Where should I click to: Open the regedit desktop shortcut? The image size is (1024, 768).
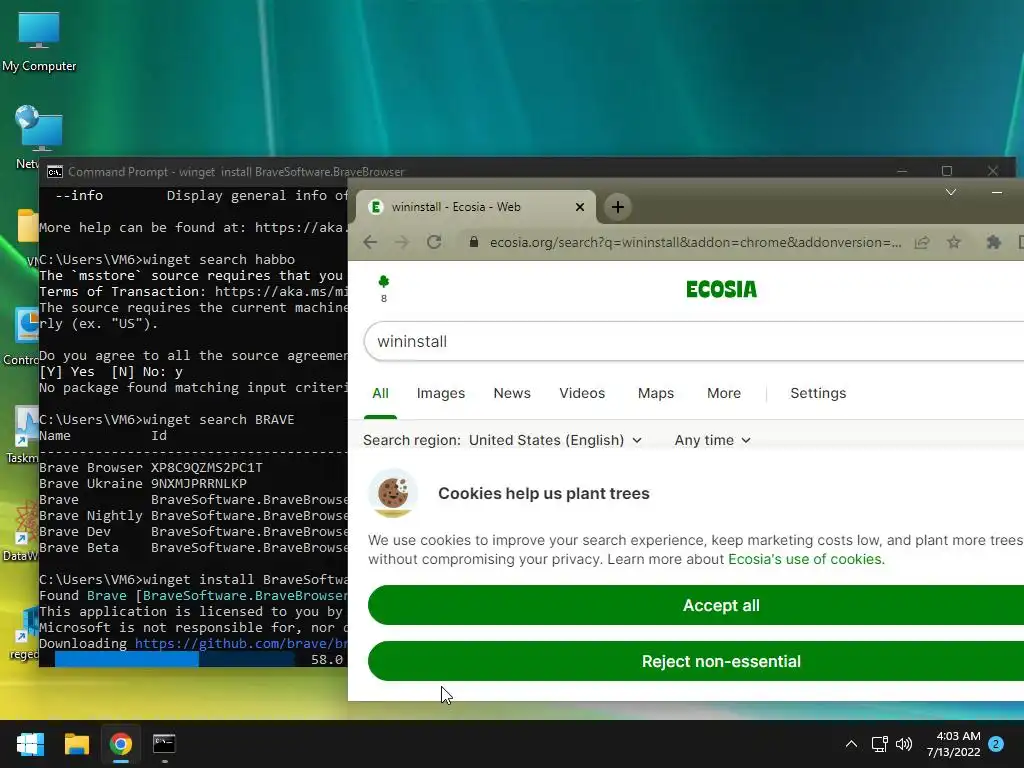coord(26,630)
